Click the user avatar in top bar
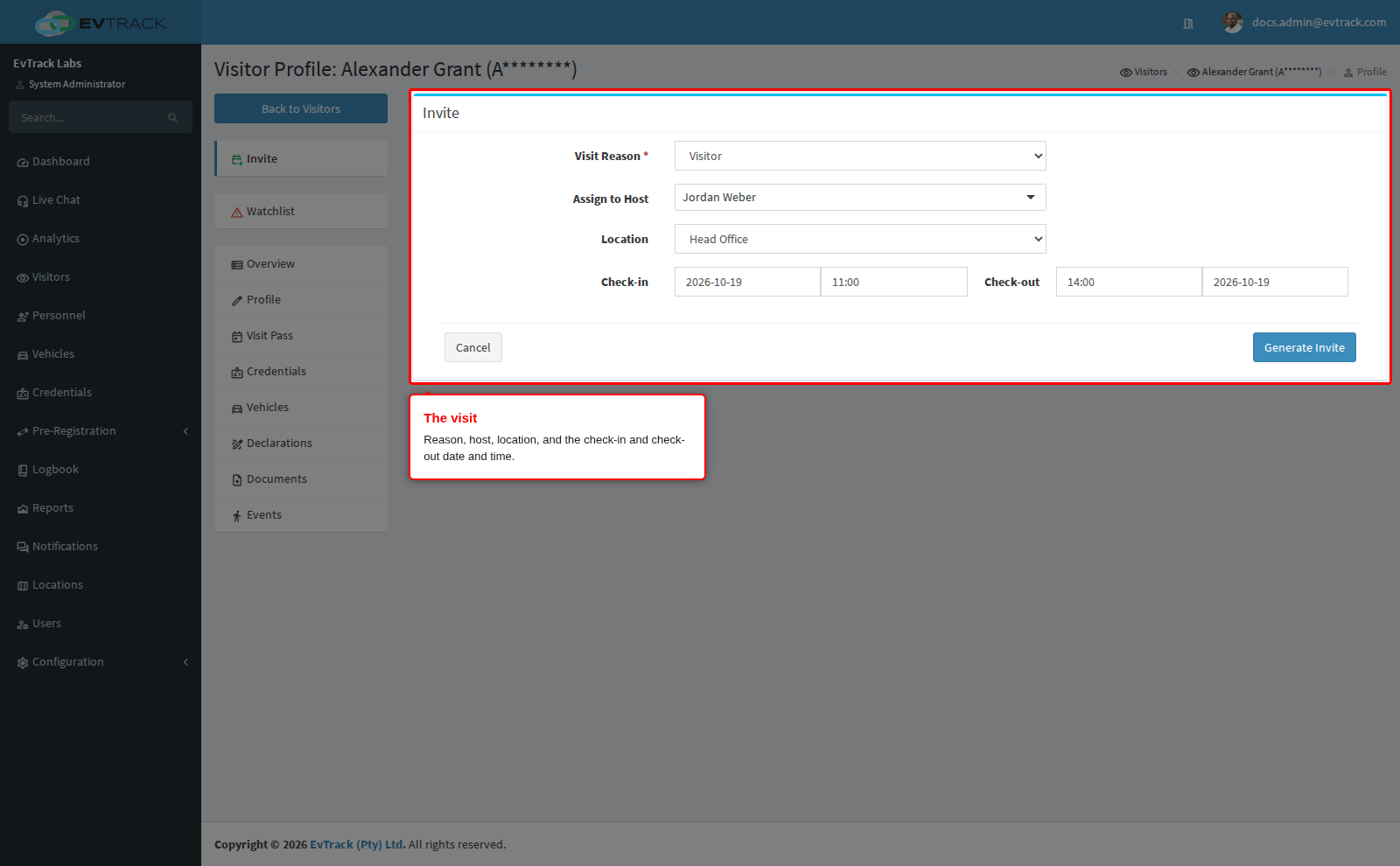The image size is (1400, 866). coord(1233,23)
